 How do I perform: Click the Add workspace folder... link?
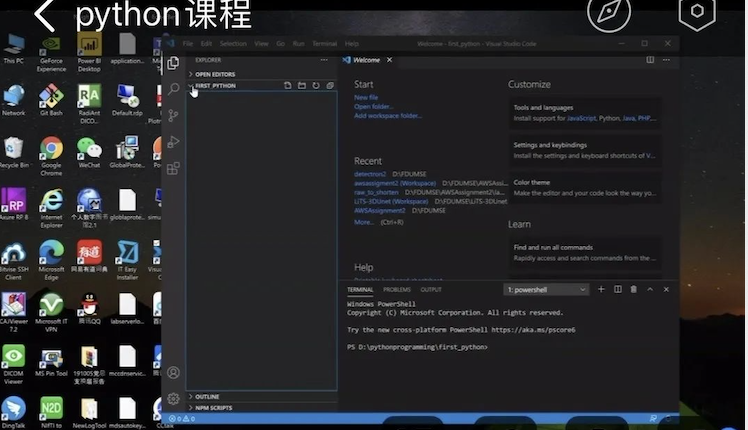[x=388, y=115]
